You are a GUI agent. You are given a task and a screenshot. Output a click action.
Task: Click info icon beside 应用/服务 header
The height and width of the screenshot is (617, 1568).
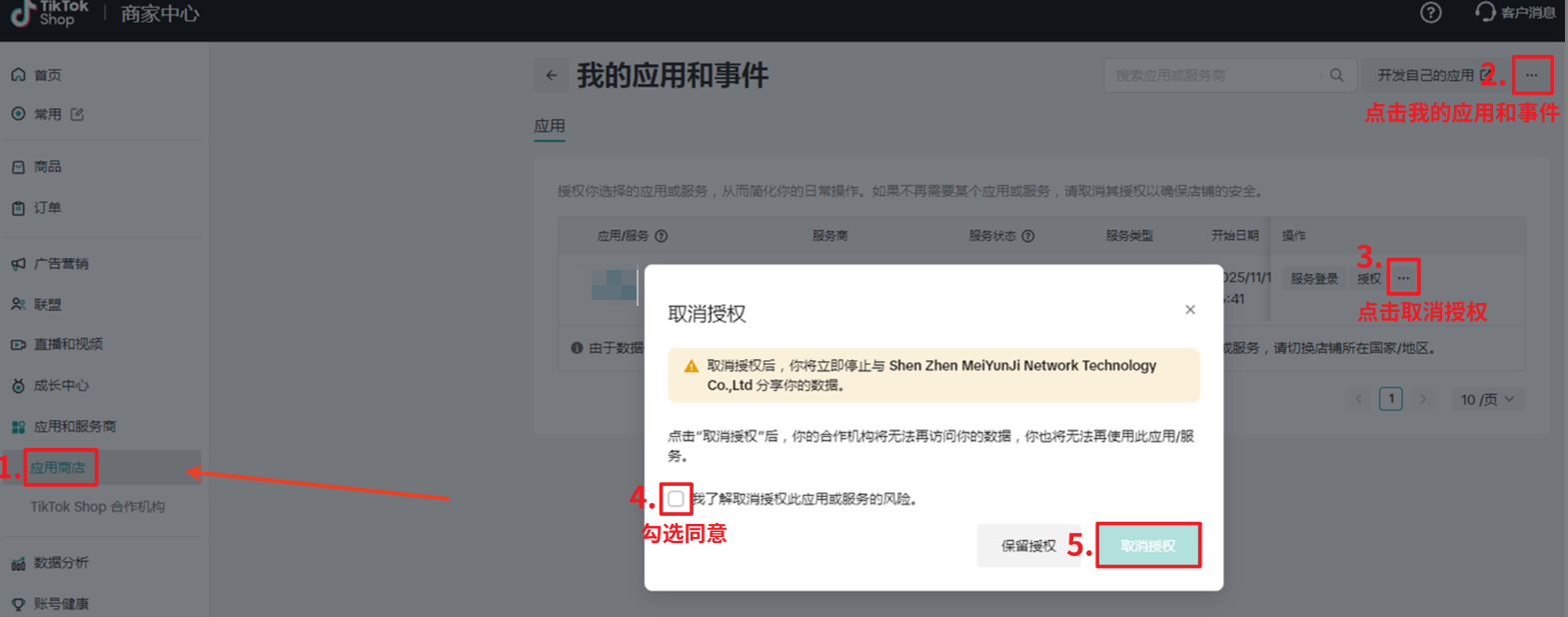662,236
